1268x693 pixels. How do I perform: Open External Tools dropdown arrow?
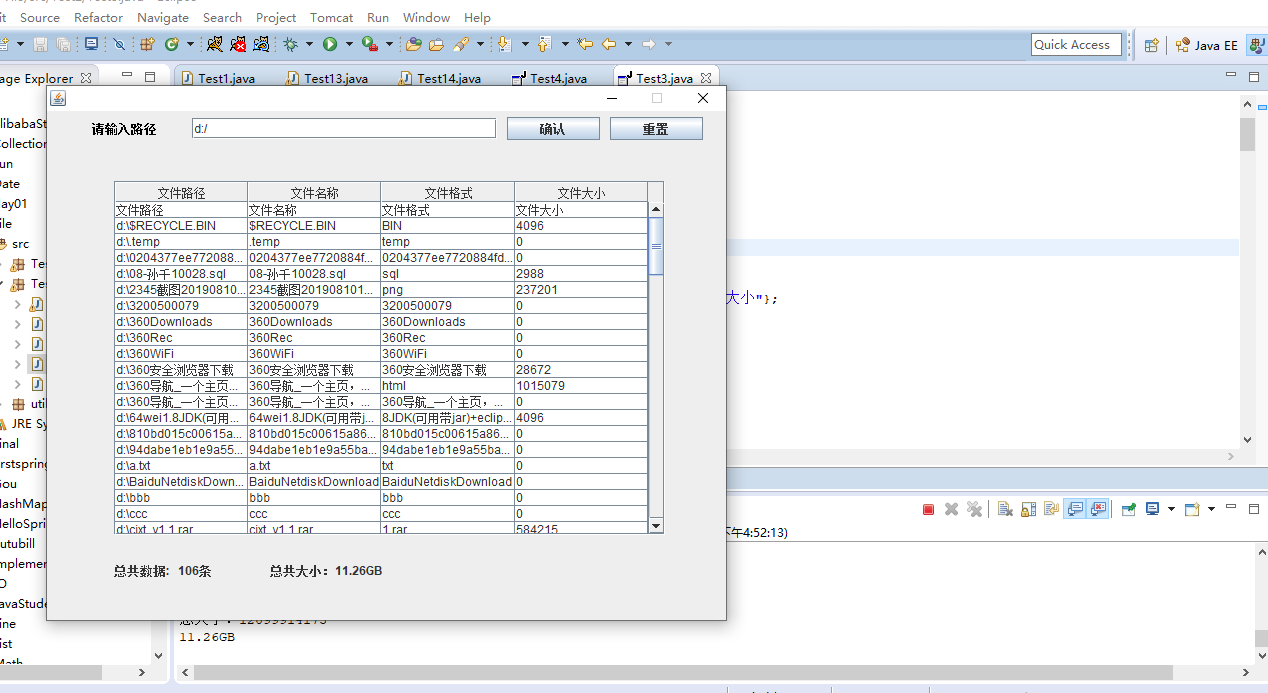click(389, 44)
